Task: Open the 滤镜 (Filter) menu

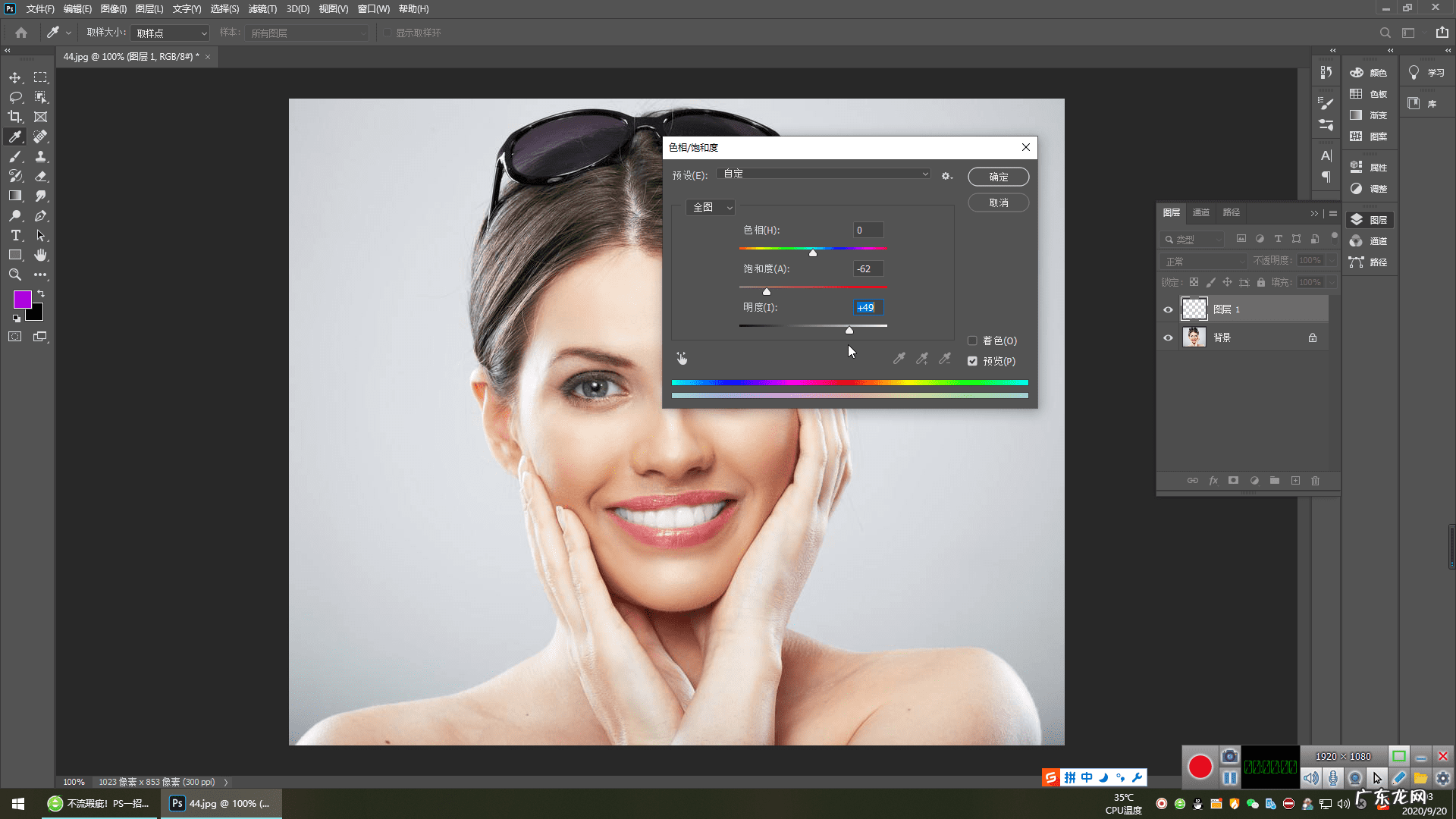Action: 262,9
